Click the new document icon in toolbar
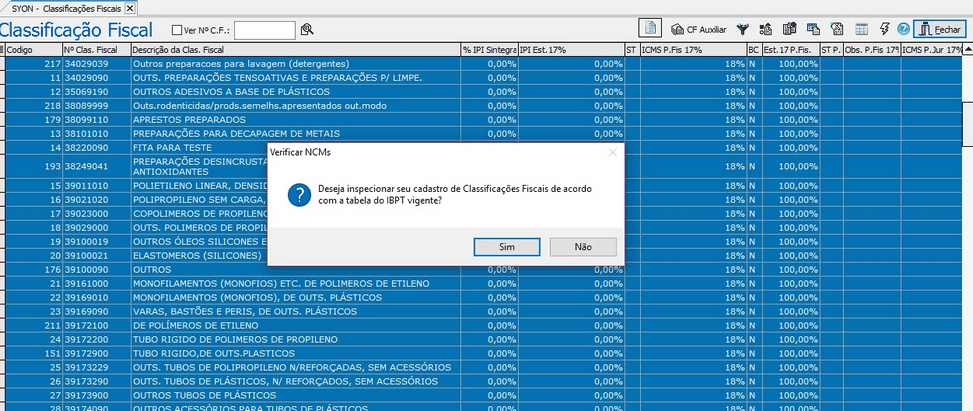Viewport: 973px width, 411px height. pos(650,29)
